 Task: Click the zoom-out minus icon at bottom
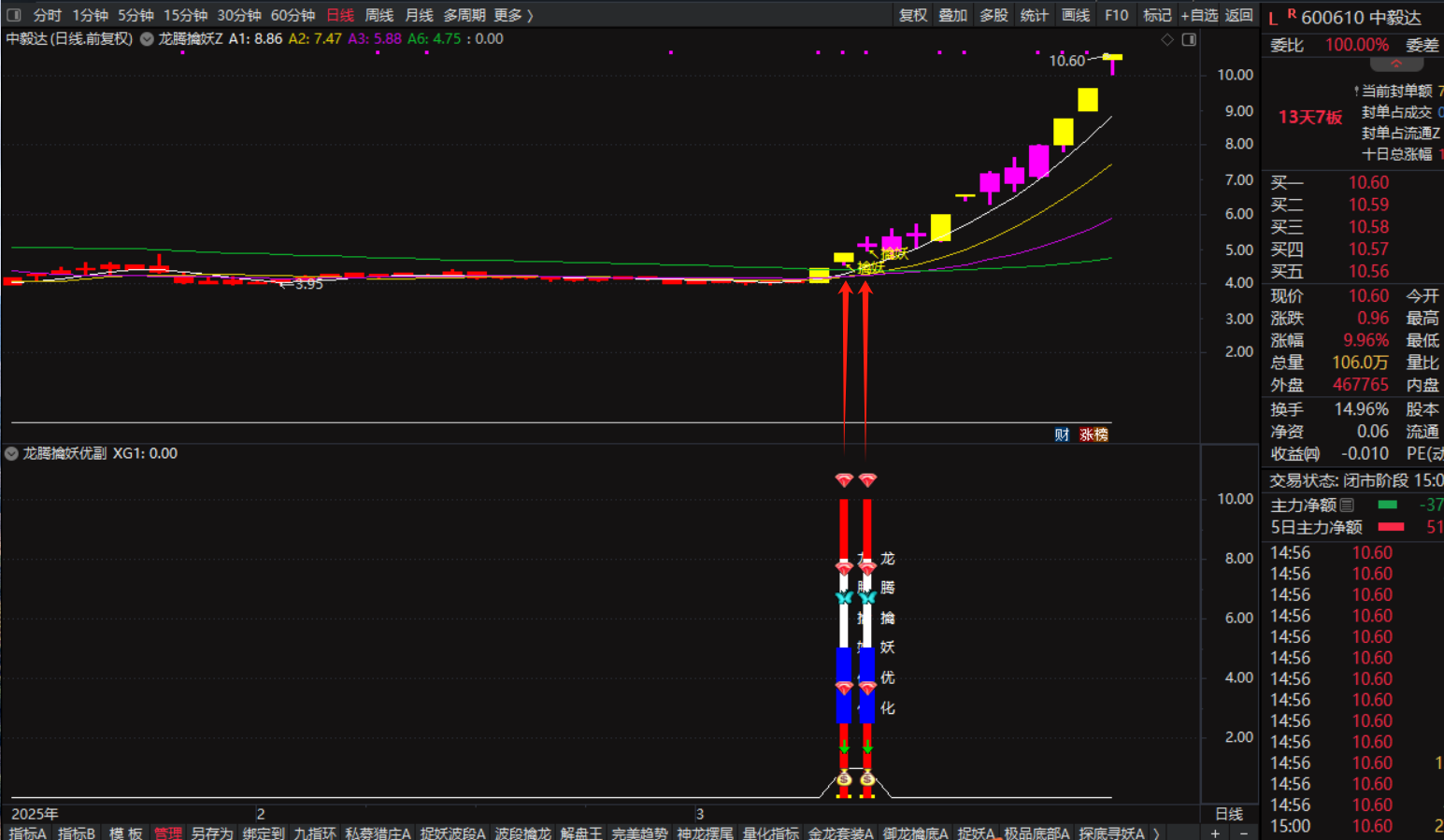[1243, 833]
